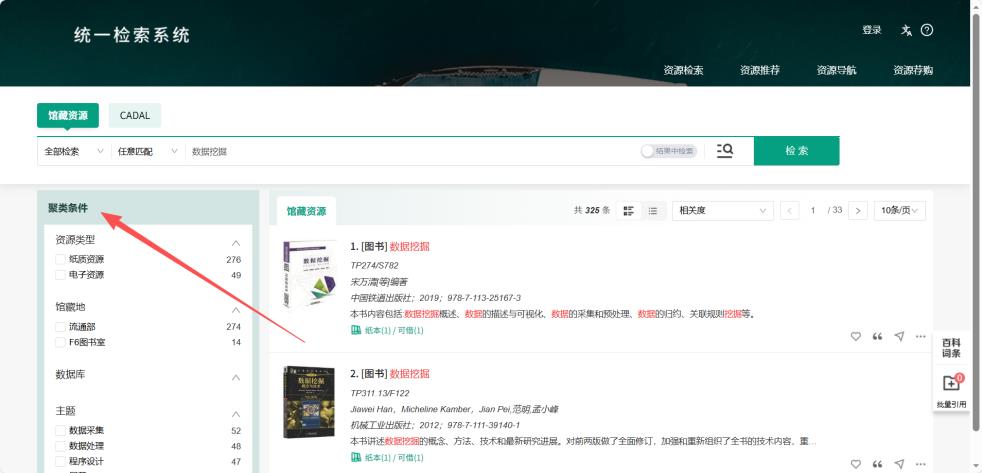The width and height of the screenshot is (982, 473).
Task: Share the first book result
Action: pos(899,336)
